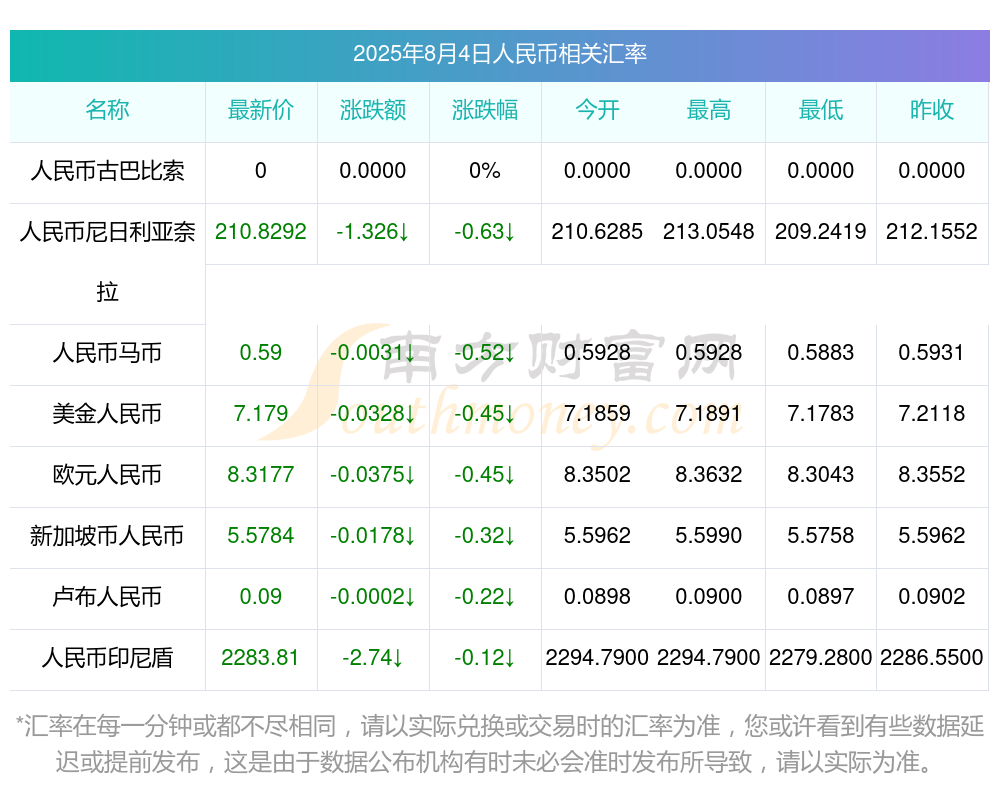Image resolution: width=1000 pixels, height=793 pixels.
Task: Click low value 8.3043
Action: (821, 475)
